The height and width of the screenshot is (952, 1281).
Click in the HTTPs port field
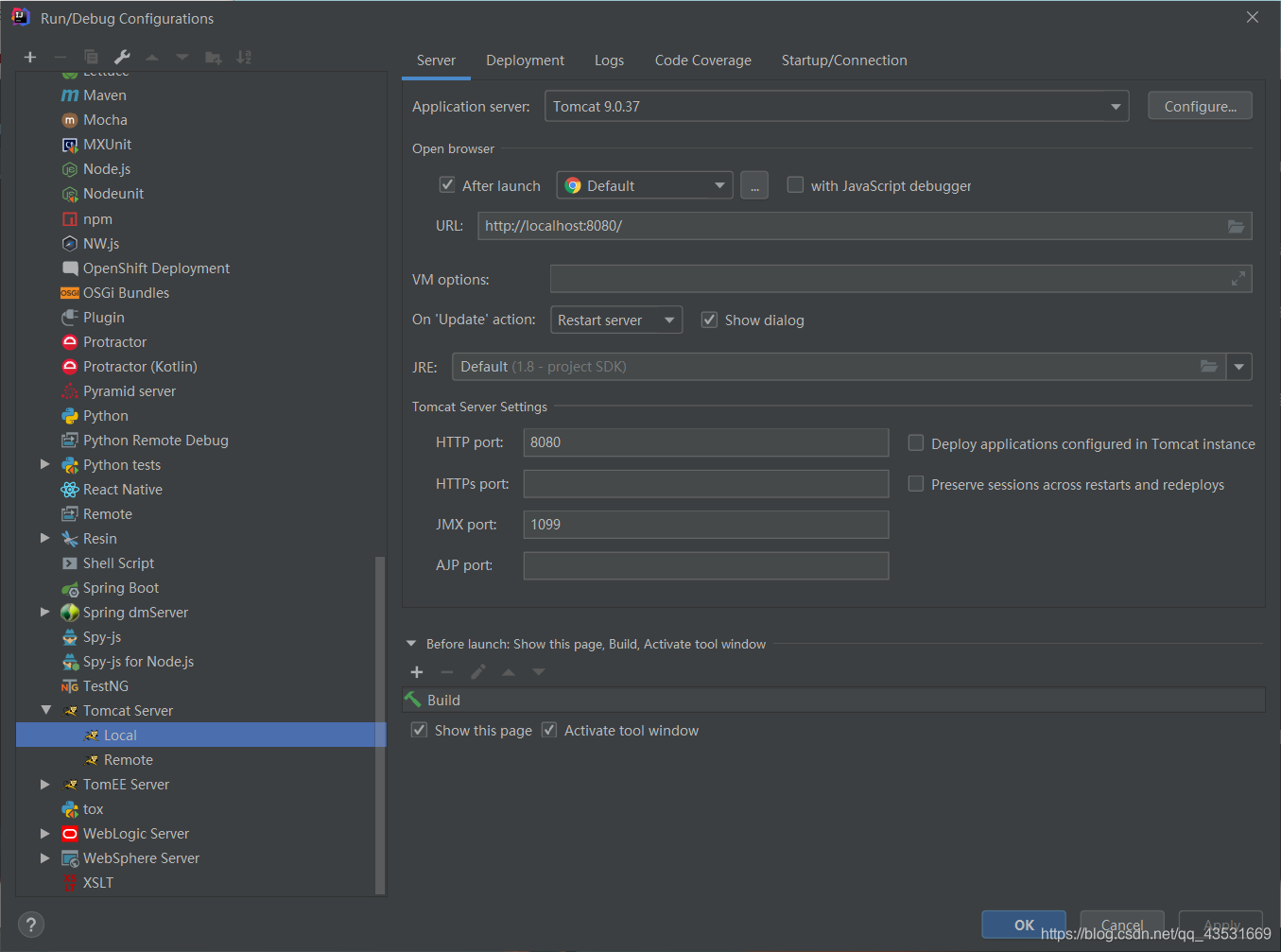(x=706, y=484)
